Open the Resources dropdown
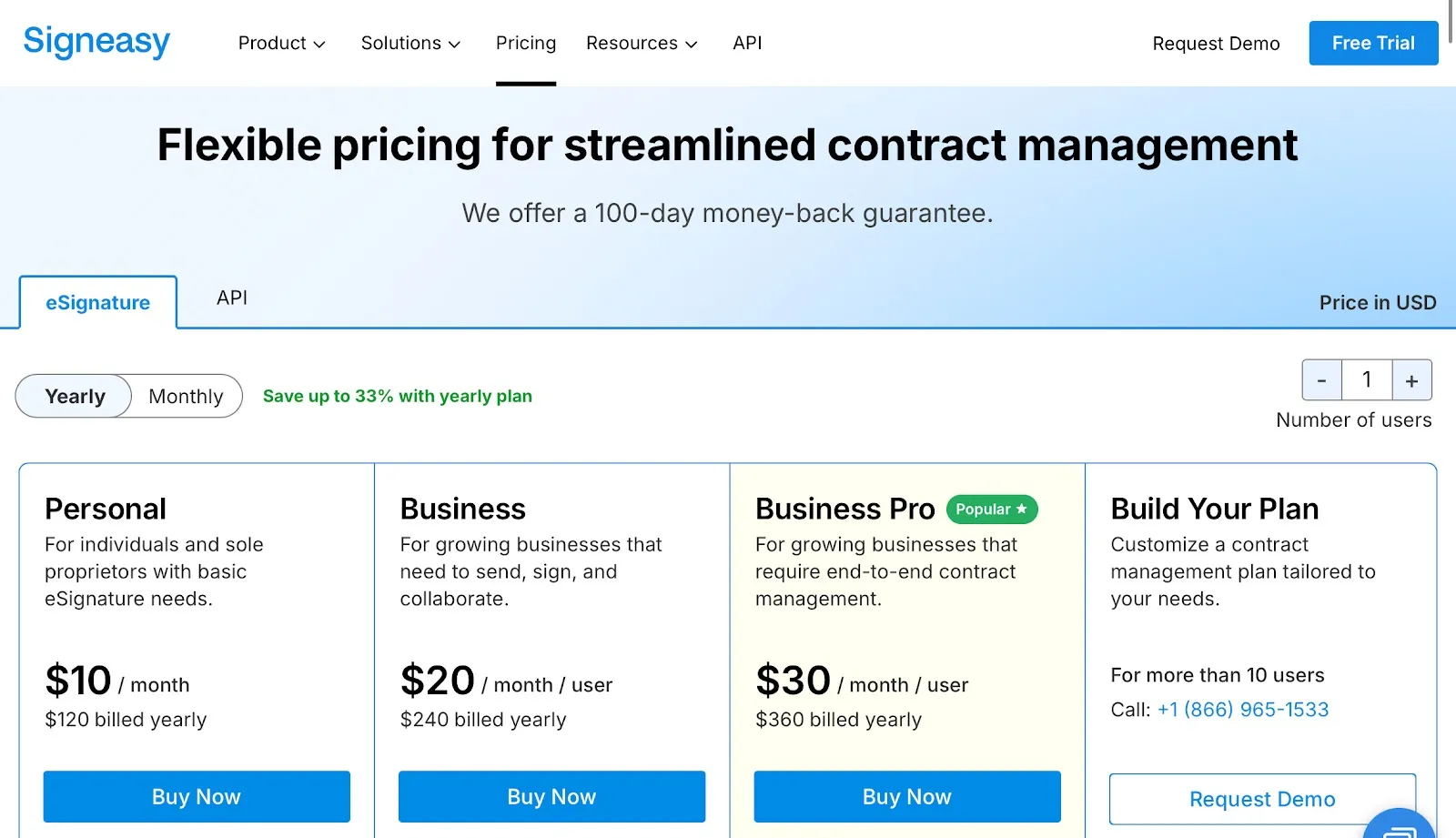Viewport: 1456px width, 838px height. [641, 43]
